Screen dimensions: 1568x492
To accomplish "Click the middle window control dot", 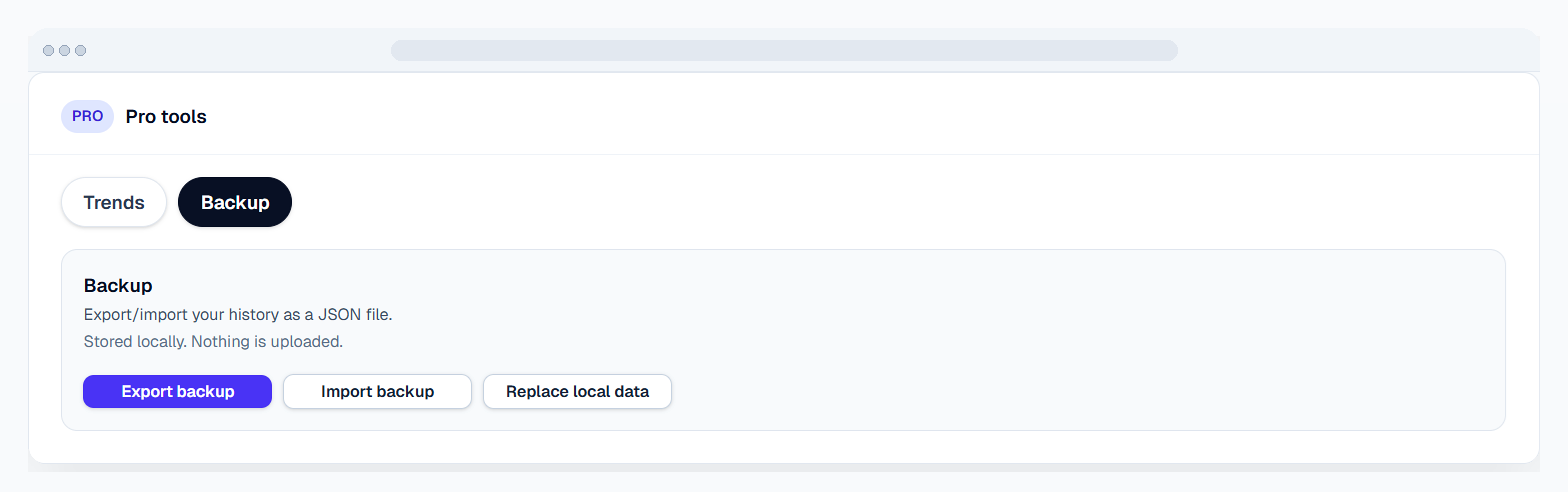I will click(64, 50).
